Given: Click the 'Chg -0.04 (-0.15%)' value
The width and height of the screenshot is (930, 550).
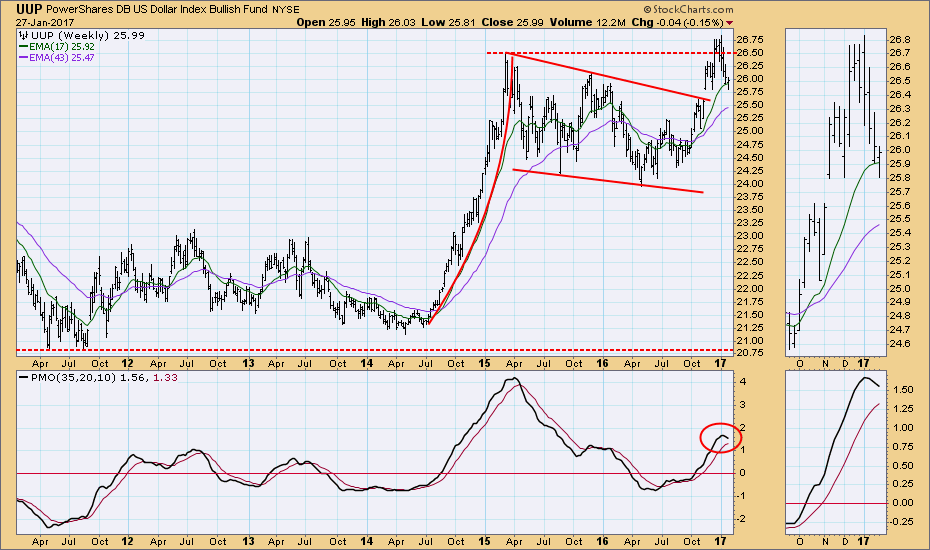Looking at the screenshot, I should coord(677,23).
